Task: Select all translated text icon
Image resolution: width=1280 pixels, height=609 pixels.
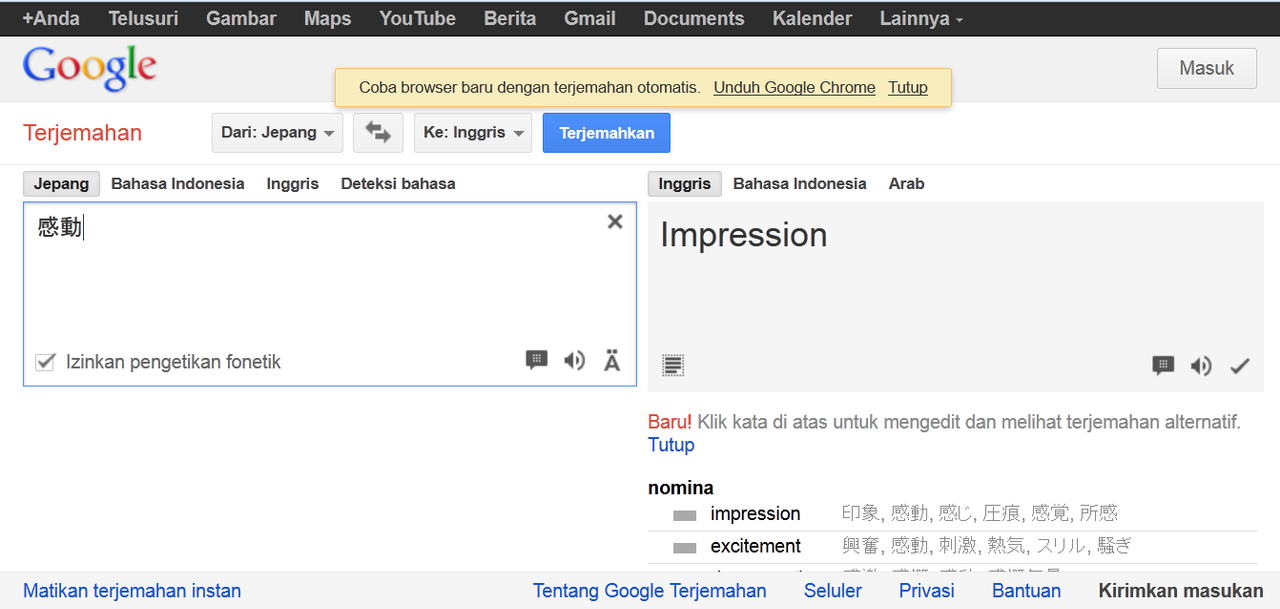Action: [674, 365]
